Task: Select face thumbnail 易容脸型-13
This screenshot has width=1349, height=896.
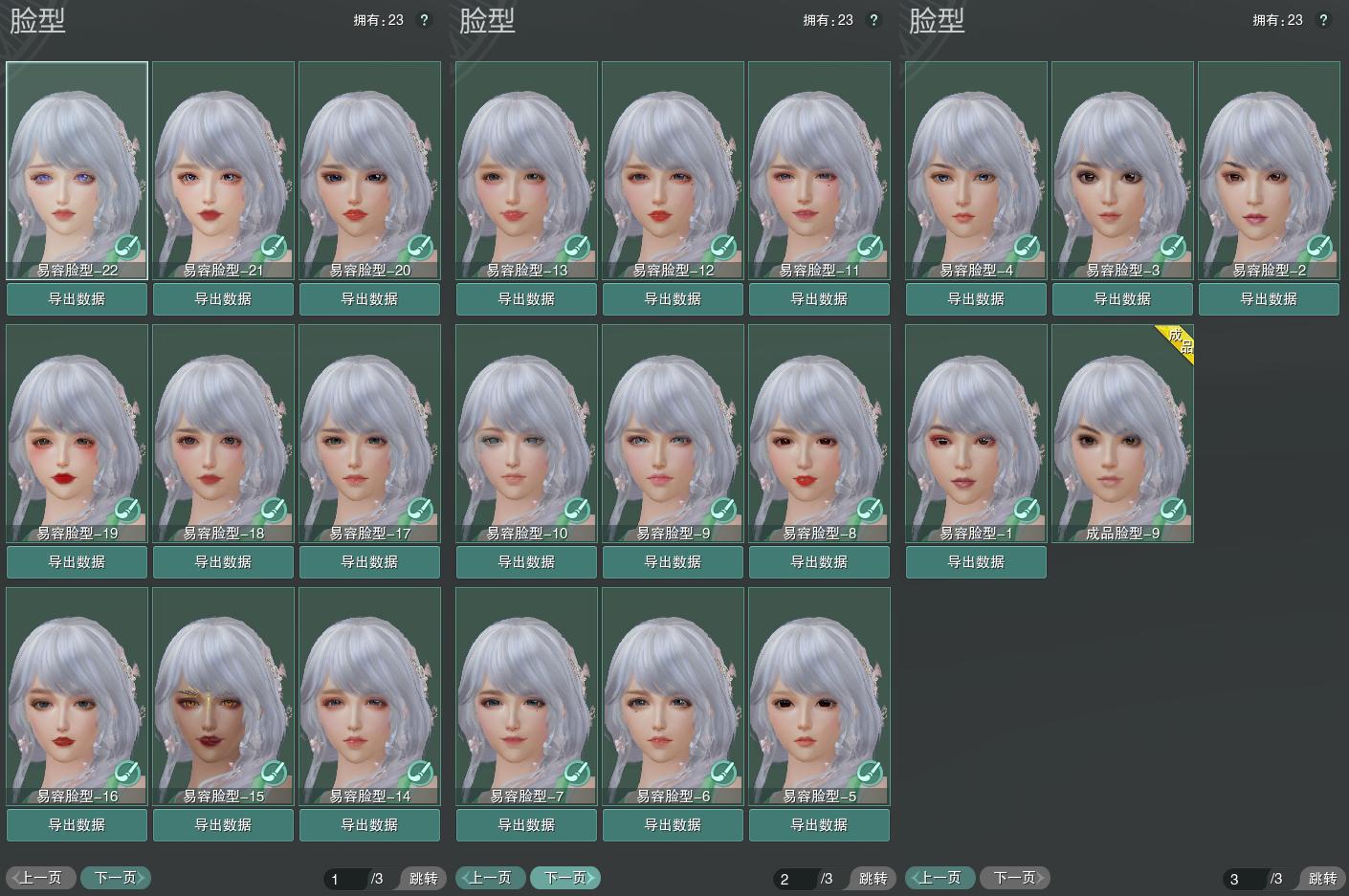Action: (527, 170)
